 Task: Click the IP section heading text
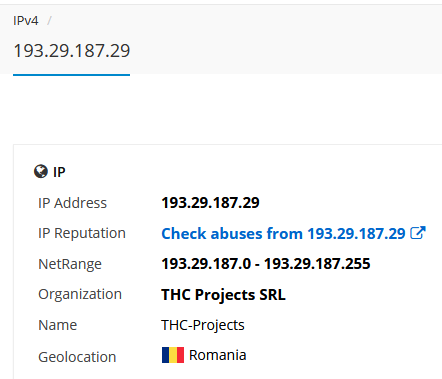[x=59, y=172]
